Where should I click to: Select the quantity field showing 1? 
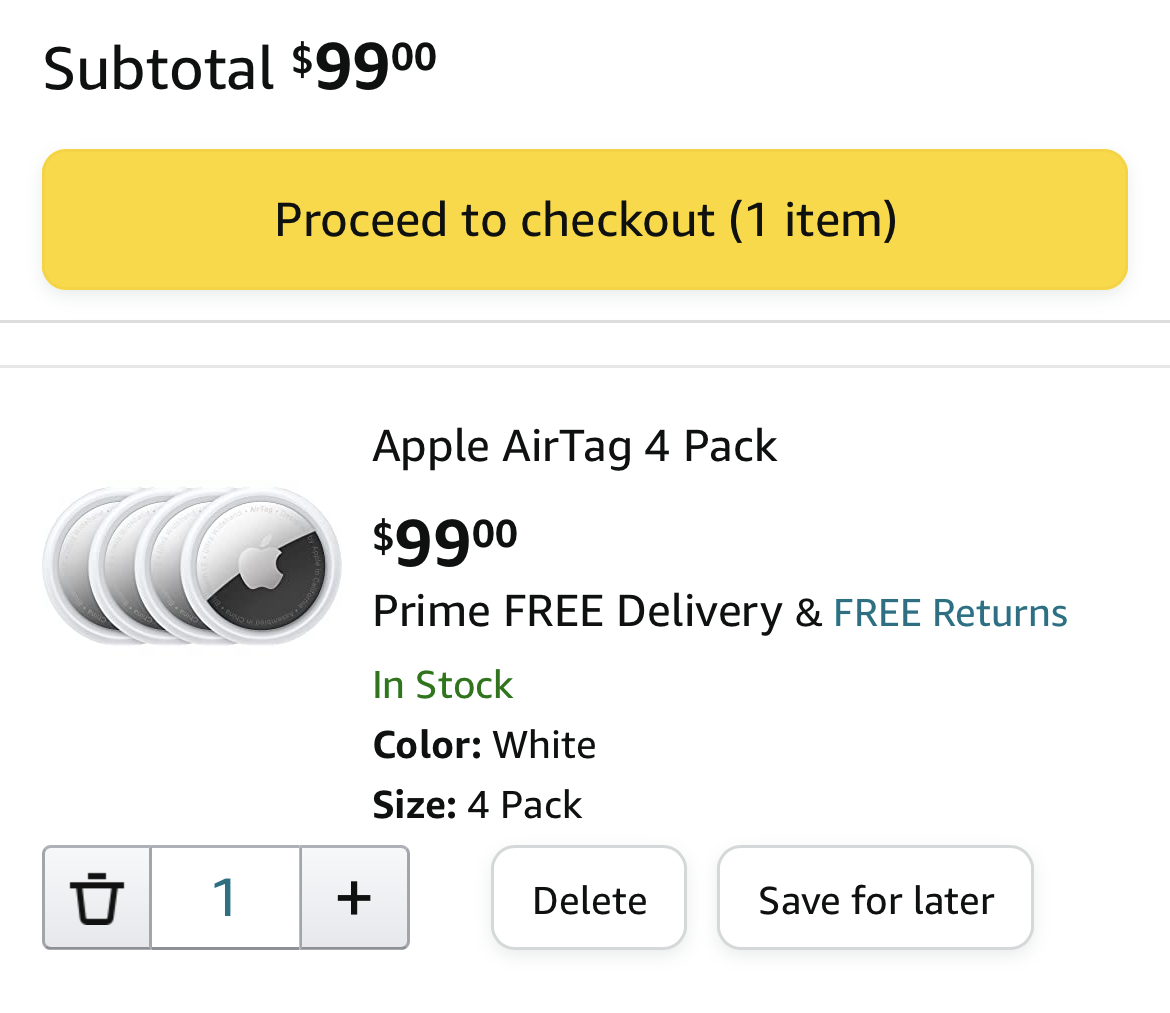point(226,897)
